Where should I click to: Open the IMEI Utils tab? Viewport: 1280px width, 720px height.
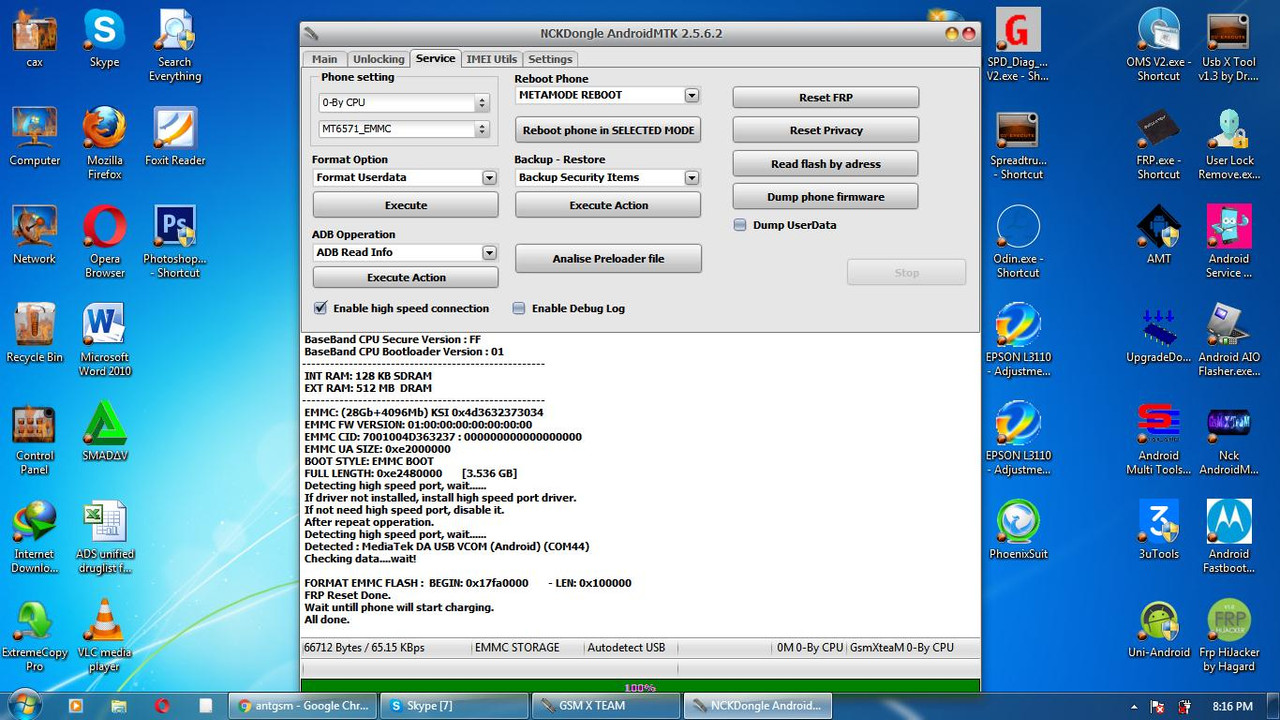coord(492,59)
